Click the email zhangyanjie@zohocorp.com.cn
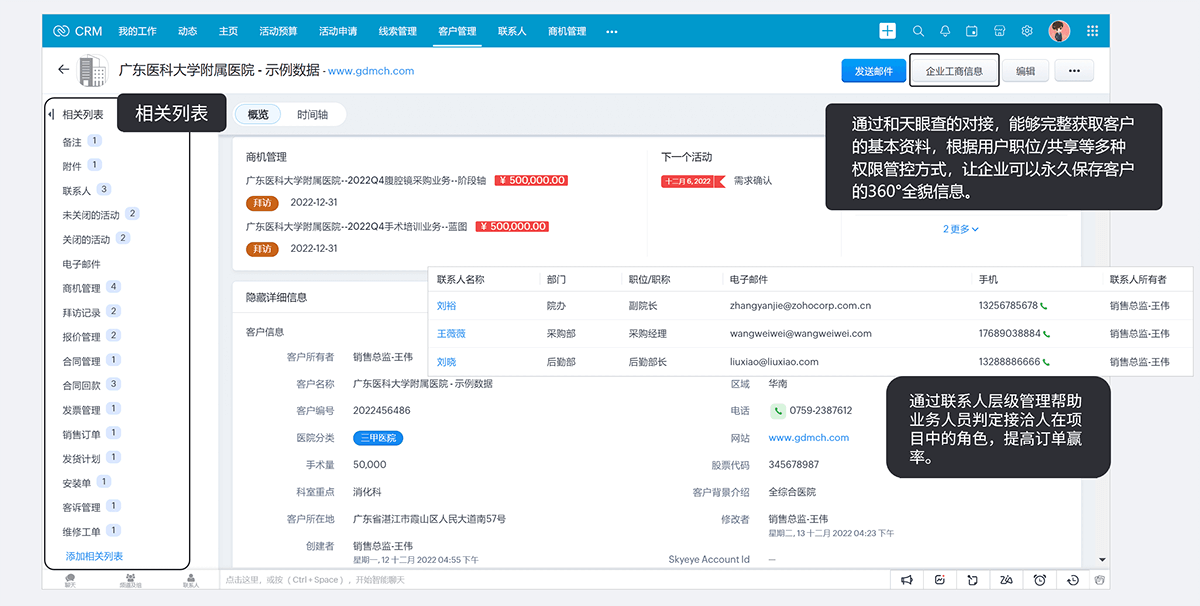This screenshot has width=1200, height=606. [x=800, y=306]
